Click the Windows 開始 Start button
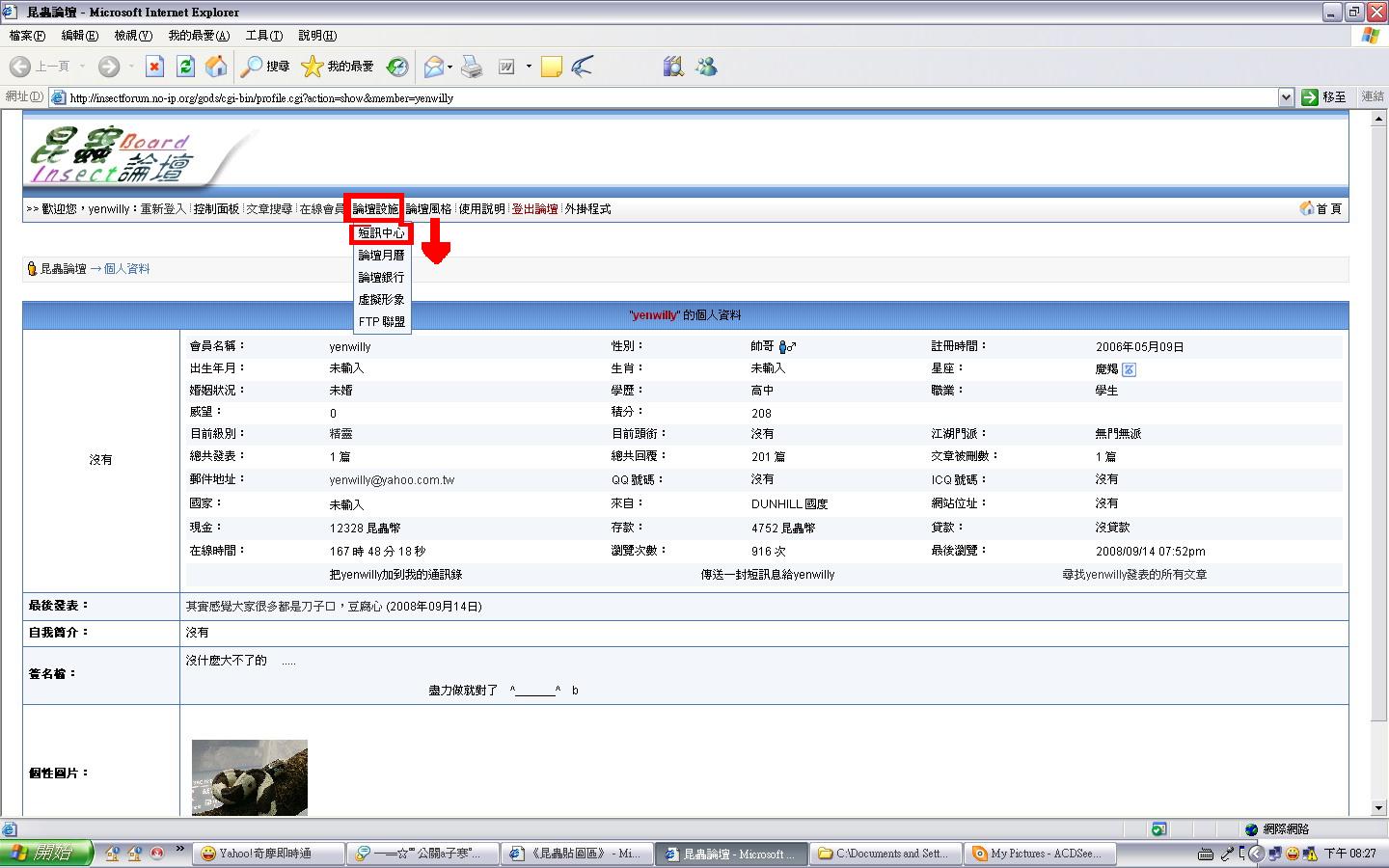 pos(46,854)
